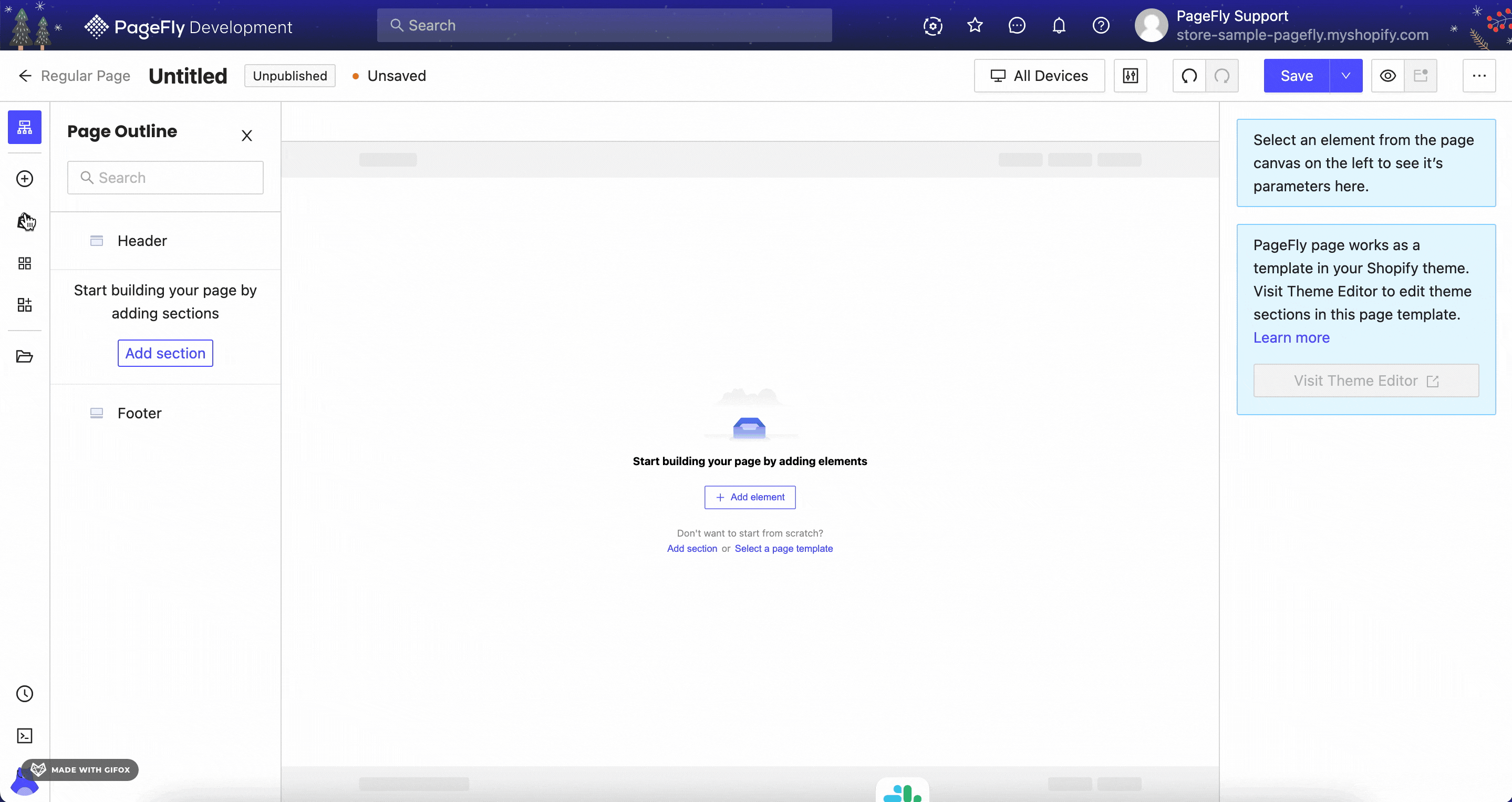This screenshot has width=1512, height=802.
Task: Open the saved sections folder icon
Action: [25, 356]
